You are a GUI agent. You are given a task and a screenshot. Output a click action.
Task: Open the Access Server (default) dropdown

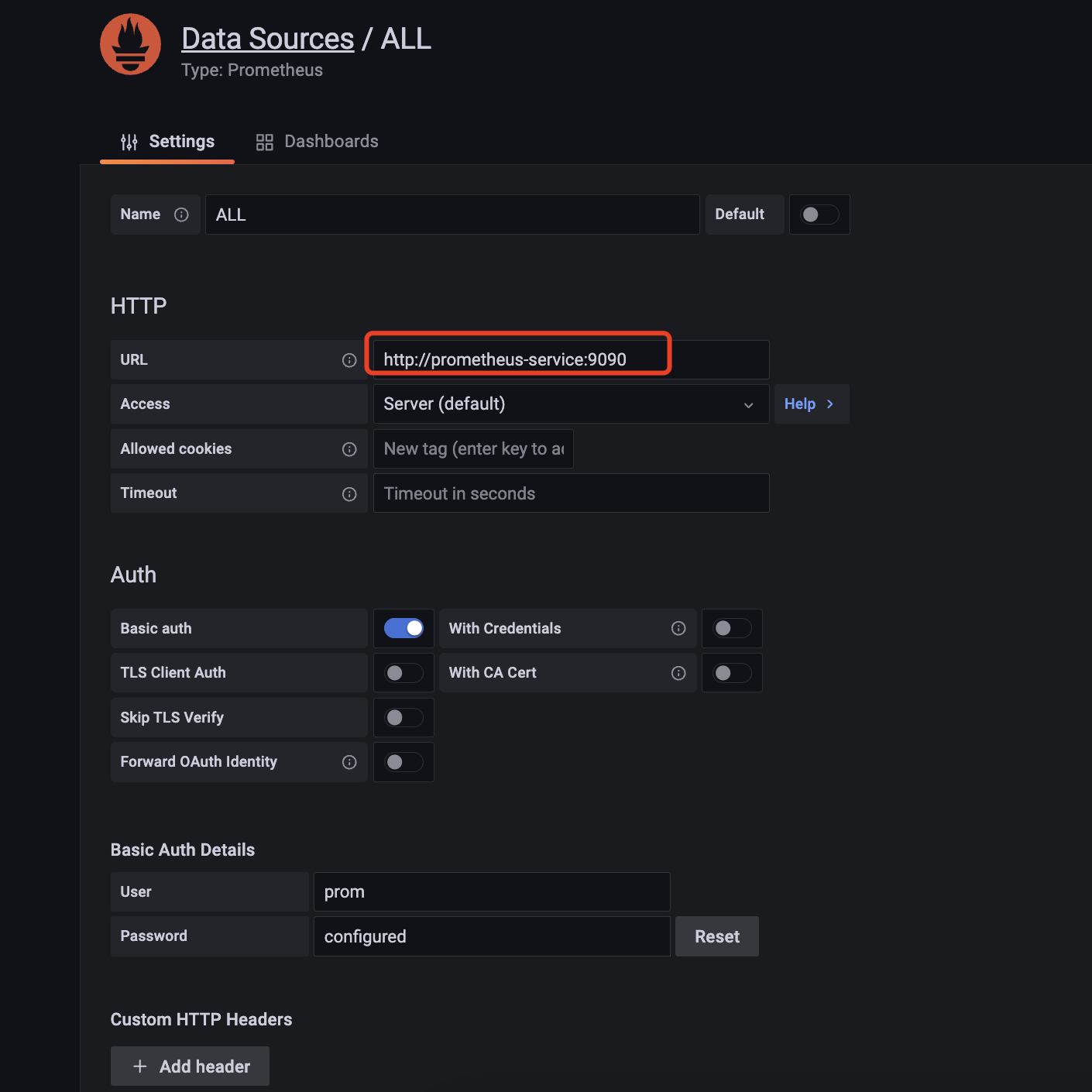click(571, 404)
